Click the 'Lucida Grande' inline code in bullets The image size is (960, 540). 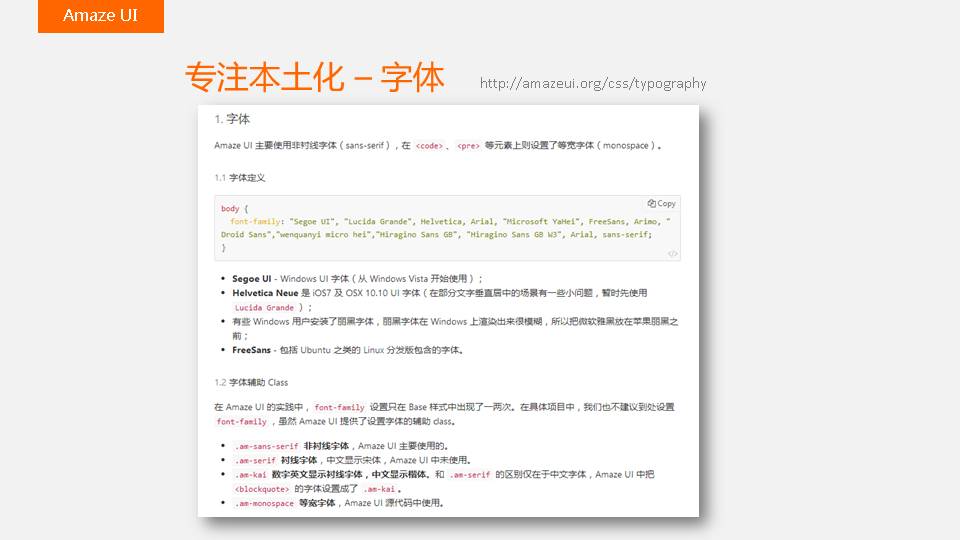264,308
